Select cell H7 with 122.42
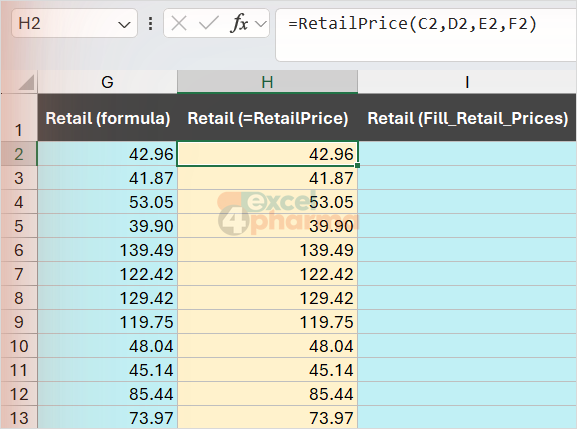577x429 pixels. [x=268, y=274]
